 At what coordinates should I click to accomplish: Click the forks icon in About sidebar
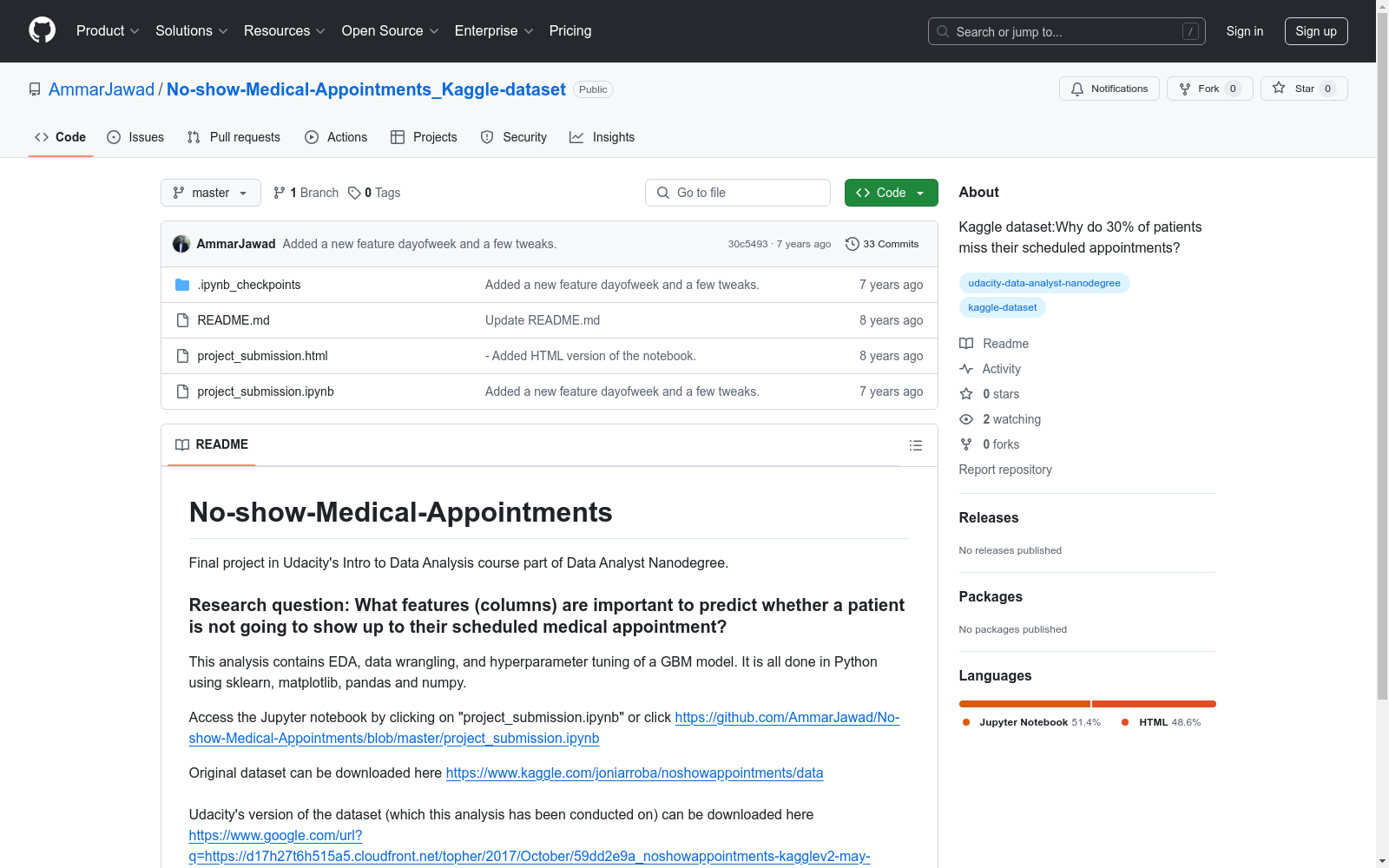(966, 444)
